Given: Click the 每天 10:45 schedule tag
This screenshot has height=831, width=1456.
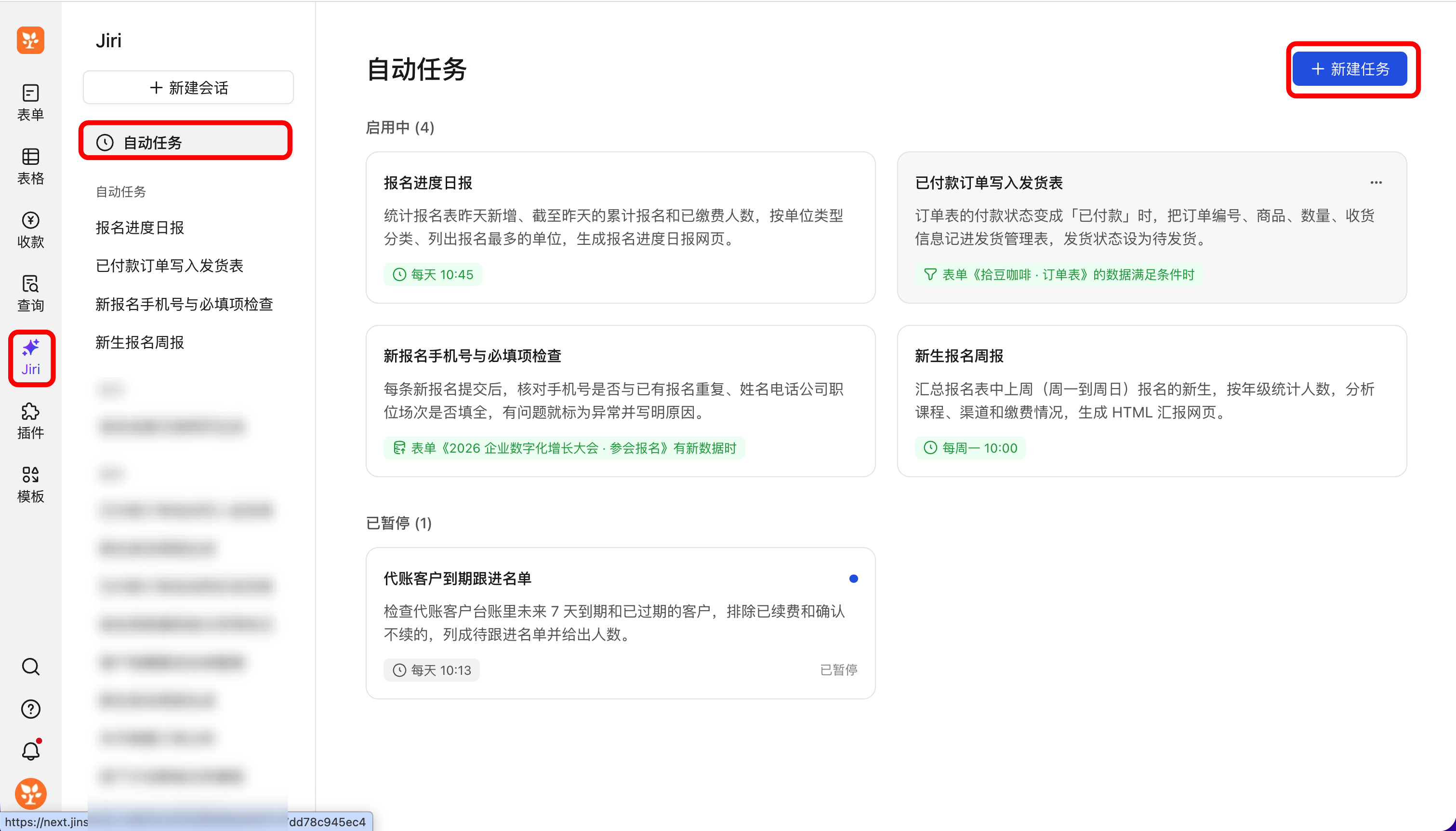Looking at the screenshot, I should 433,275.
